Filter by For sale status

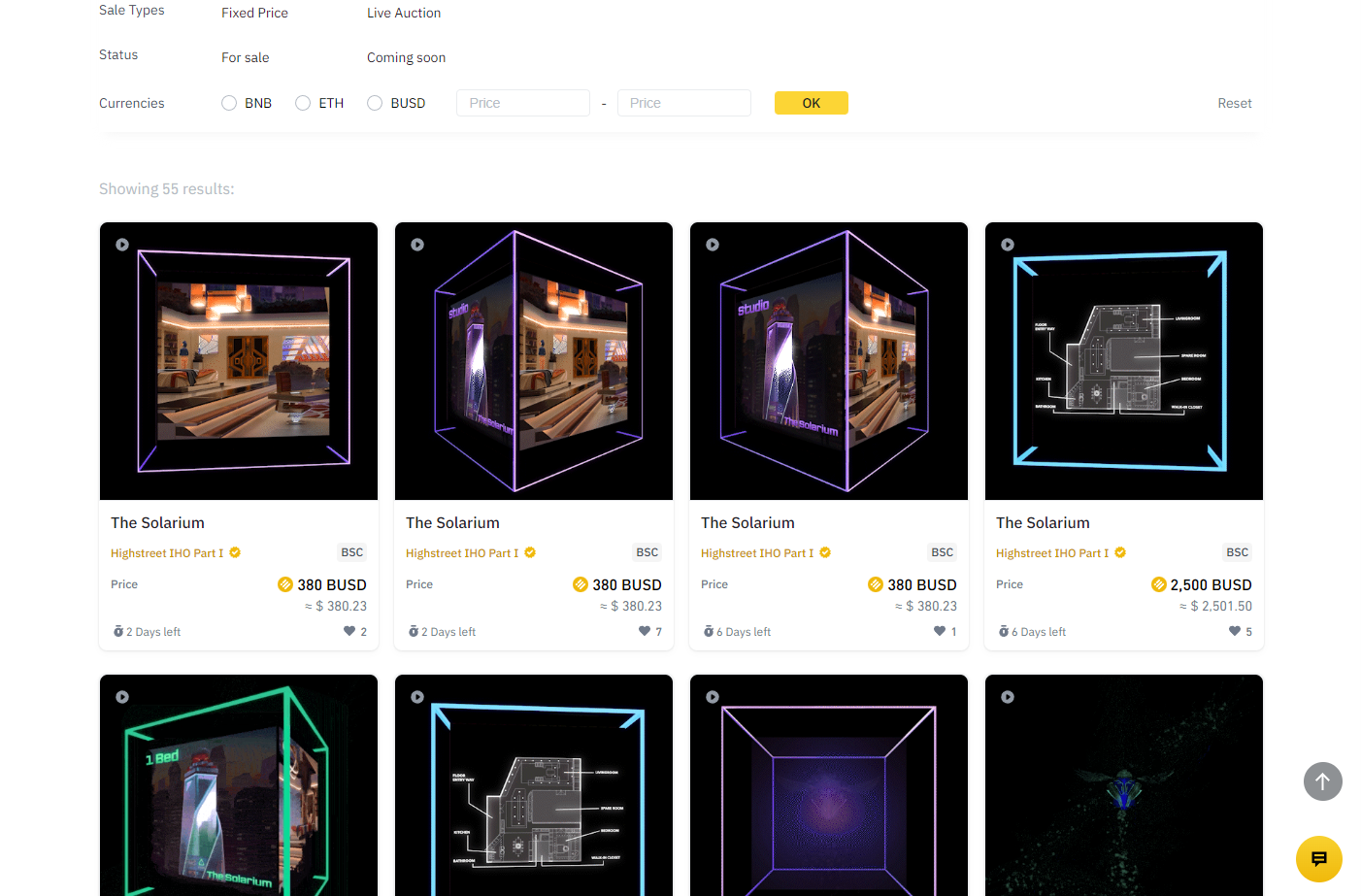[246, 57]
